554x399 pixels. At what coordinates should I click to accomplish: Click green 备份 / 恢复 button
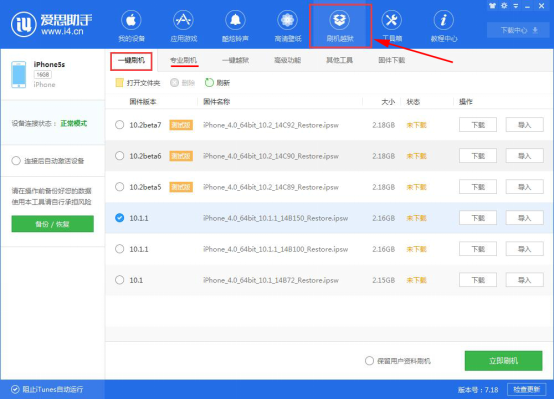coord(52,224)
